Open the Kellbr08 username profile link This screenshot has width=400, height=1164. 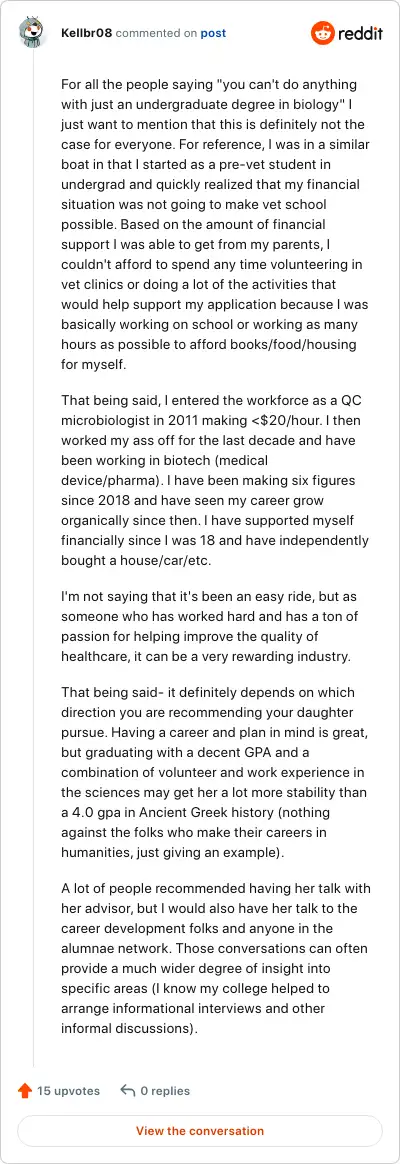point(87,33)
